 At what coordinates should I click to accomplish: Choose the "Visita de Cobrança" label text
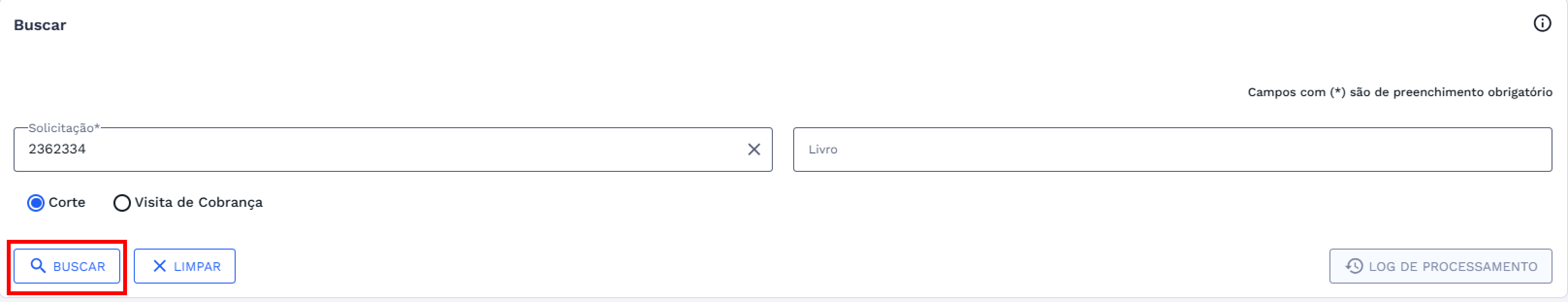198,202
